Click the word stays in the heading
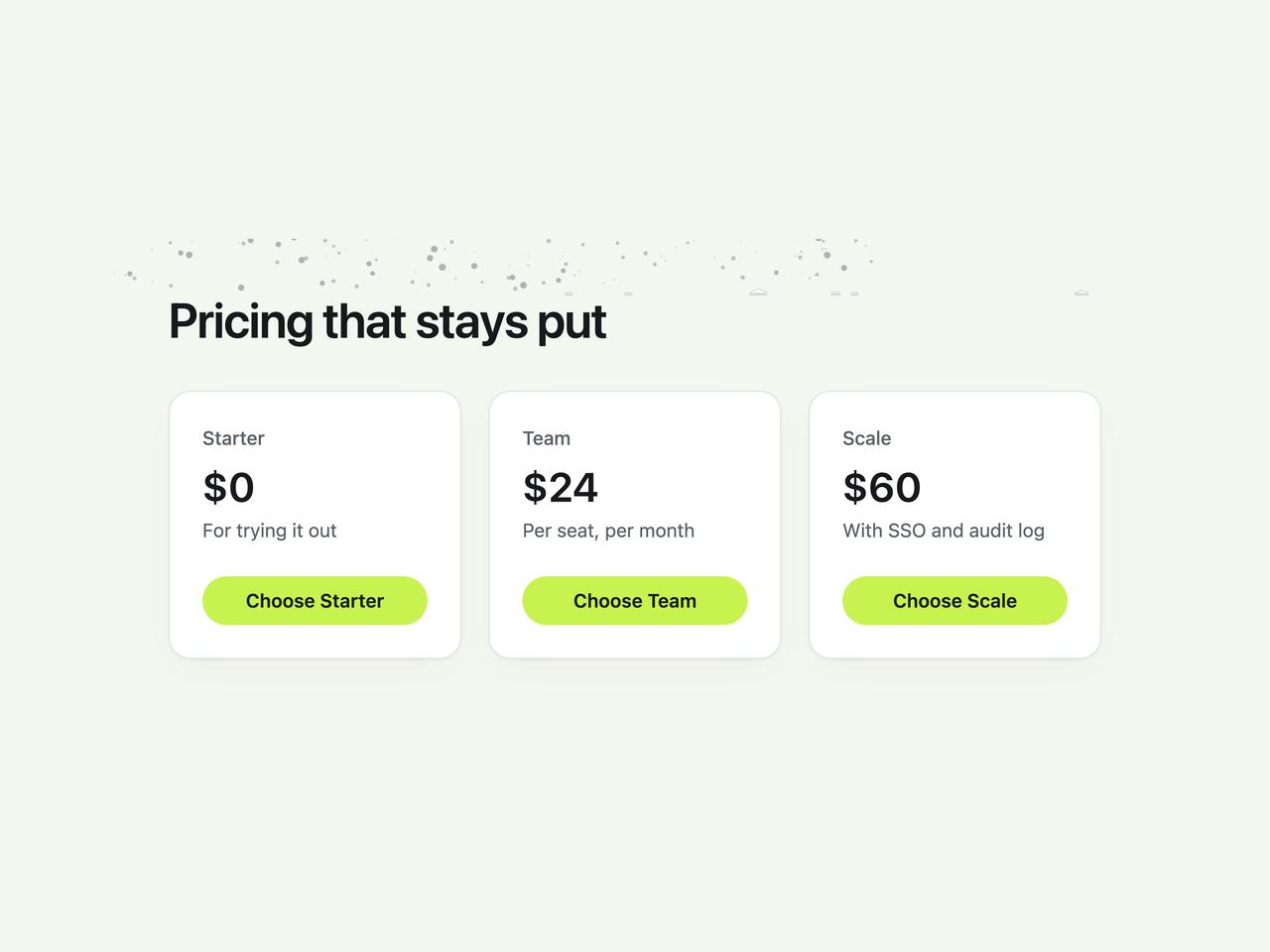Viewport: 1270px width, 952px height. tap(471, 323)
